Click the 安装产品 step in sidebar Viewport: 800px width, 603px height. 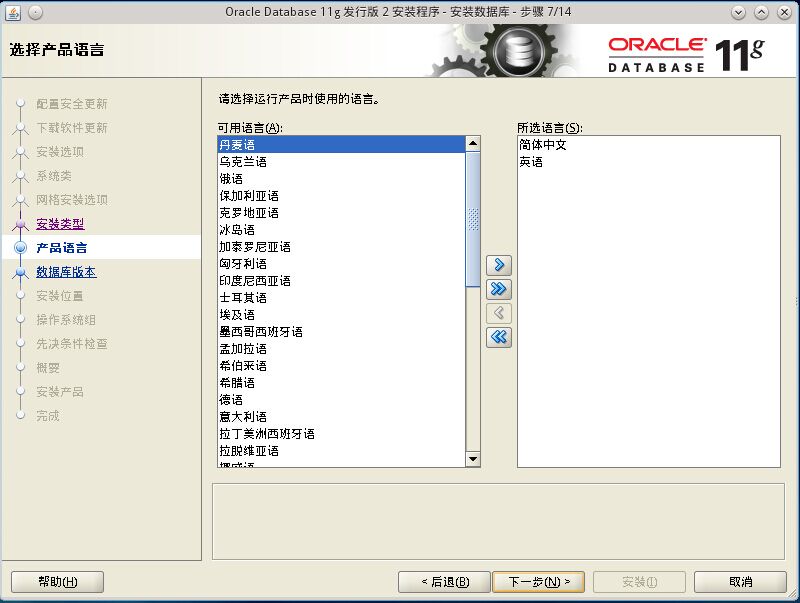(60, 392)
